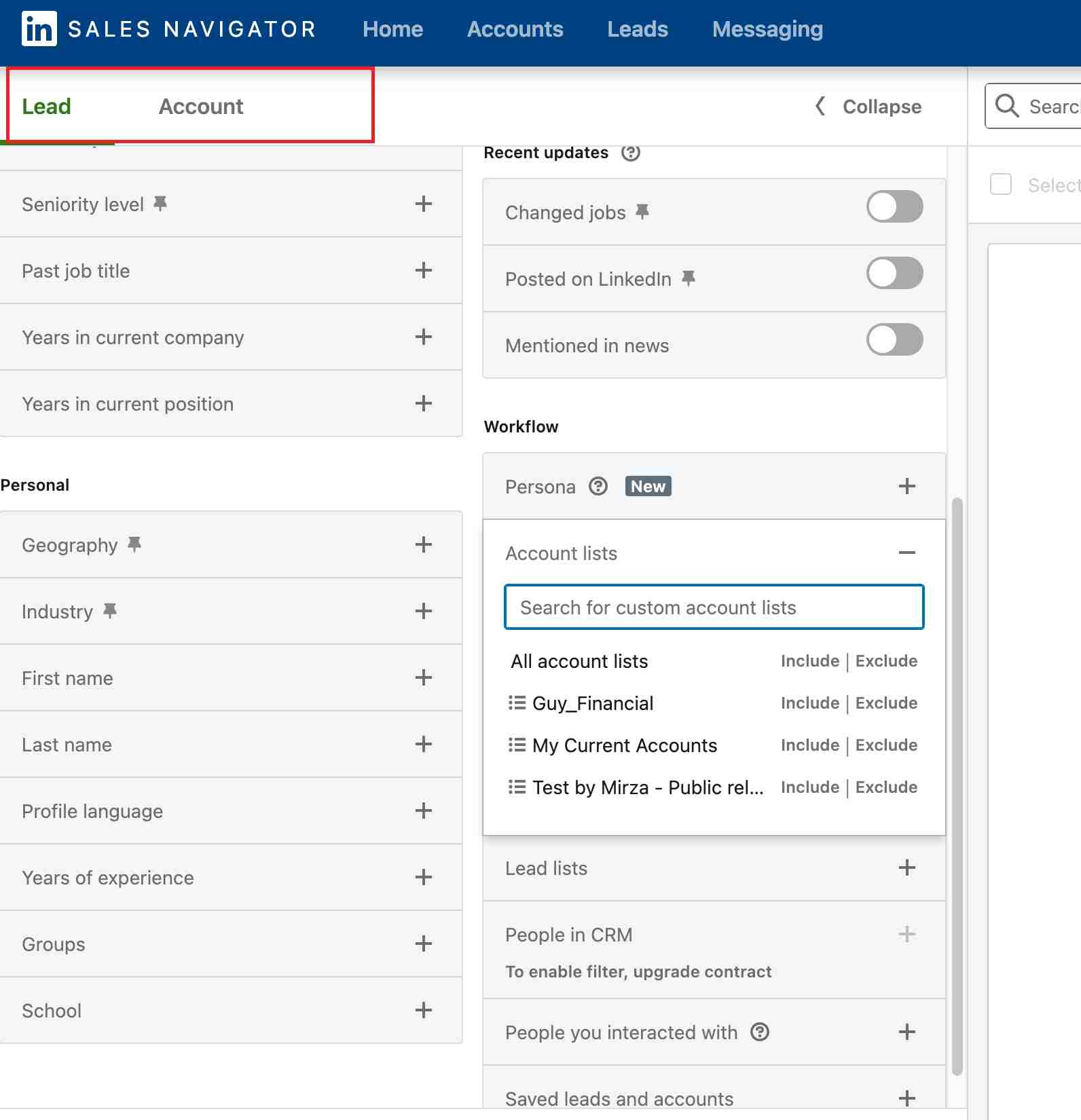Viewport: 1081px width, 1120px height.
Task: Check the Select all checkbox
Action: (1001, 185)
